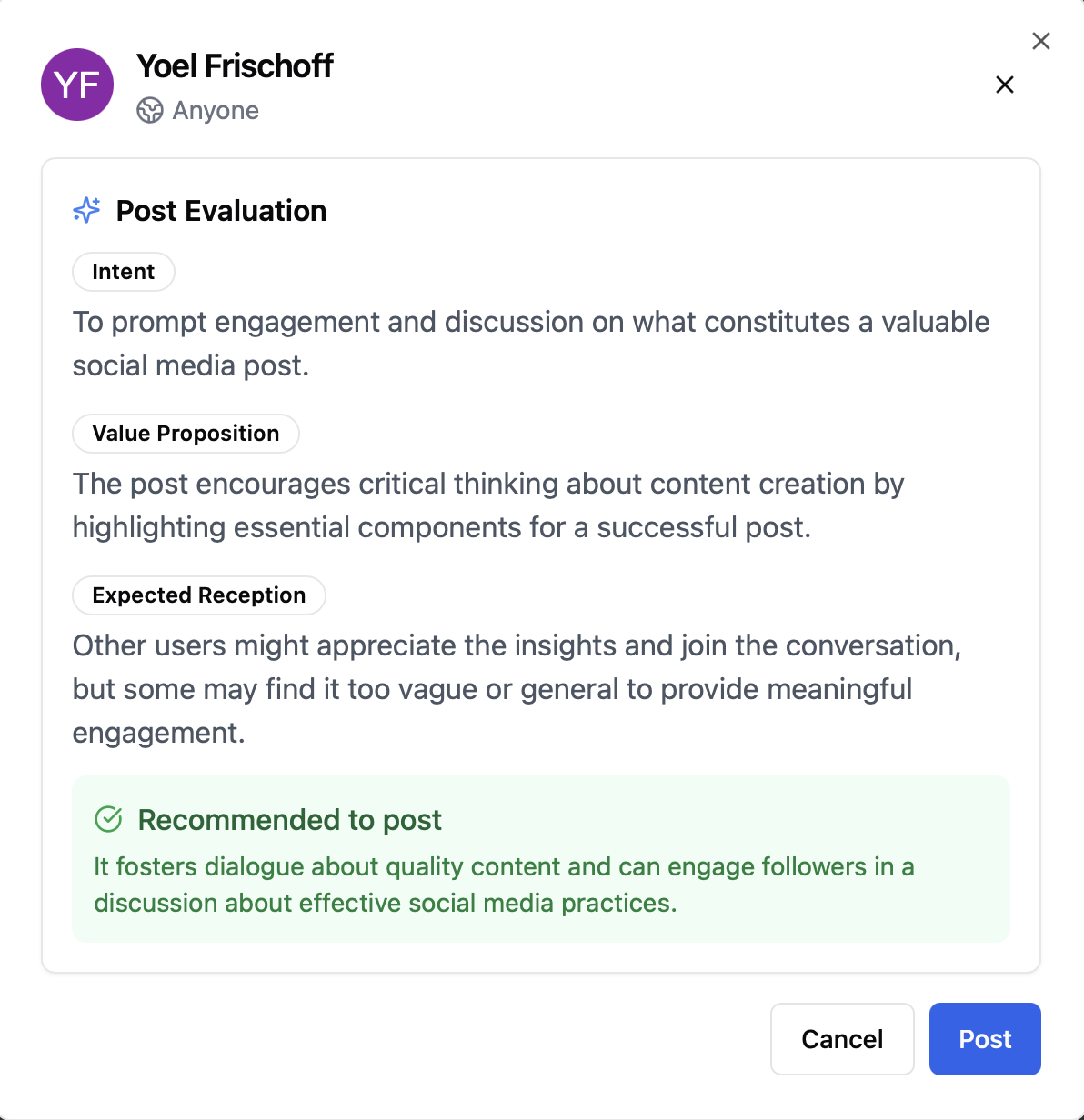This screenshot has height=1120, width=1084.
Task: Click the Yoel Frischoff name
Action: point(235,65)
